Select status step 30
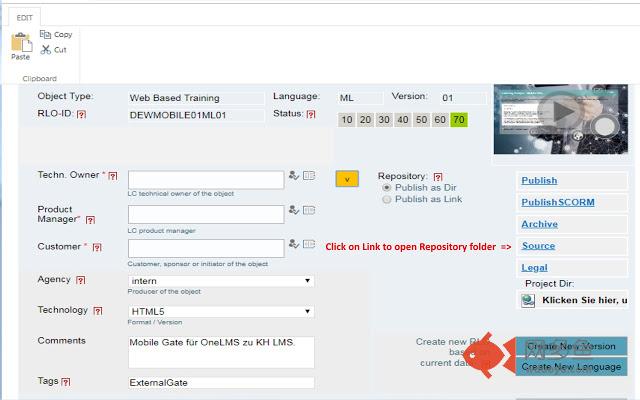 coord(384,120)
